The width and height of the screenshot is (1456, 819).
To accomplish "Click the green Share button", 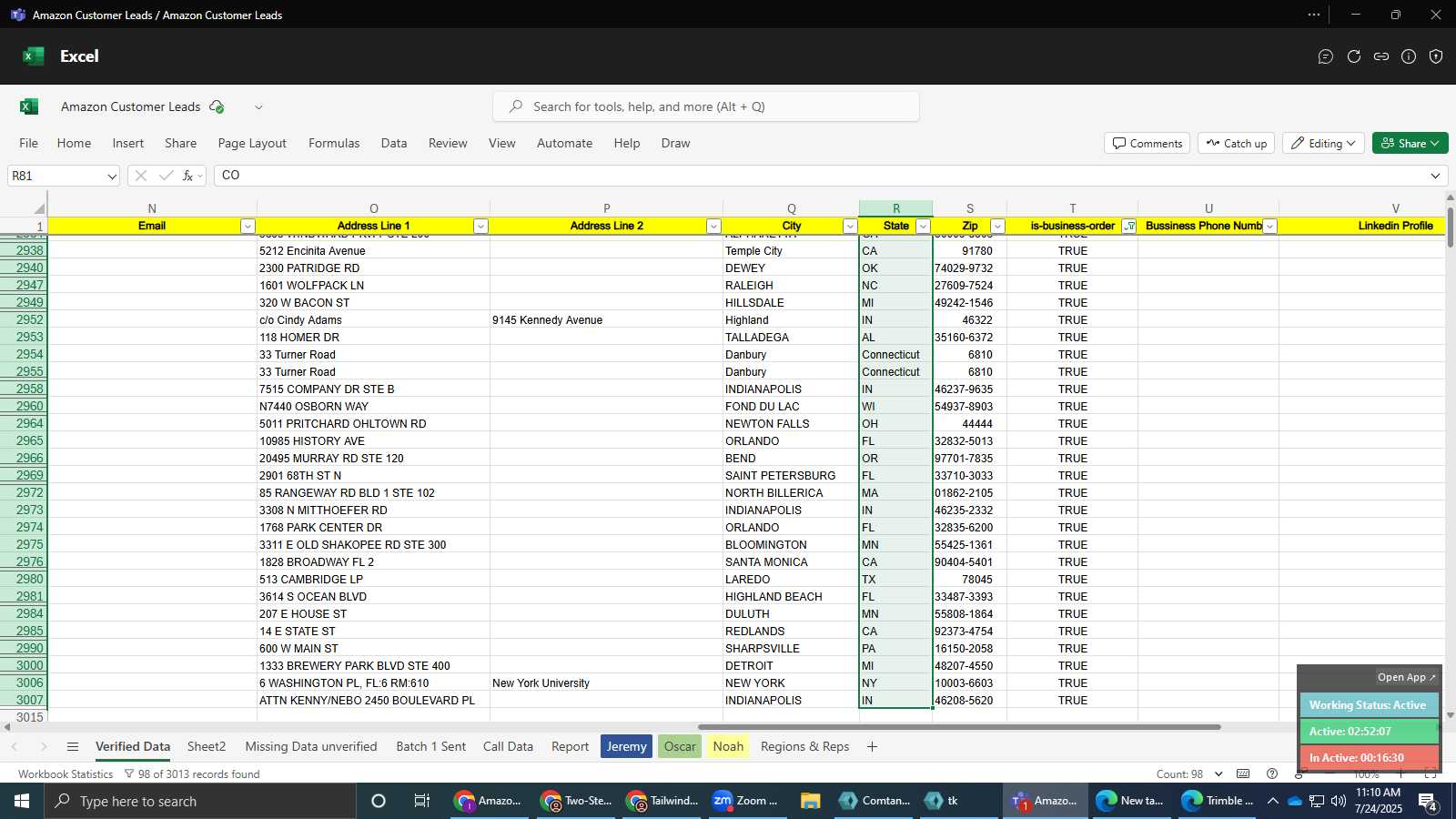I will pyautogui.click(x=1410, y=143).
